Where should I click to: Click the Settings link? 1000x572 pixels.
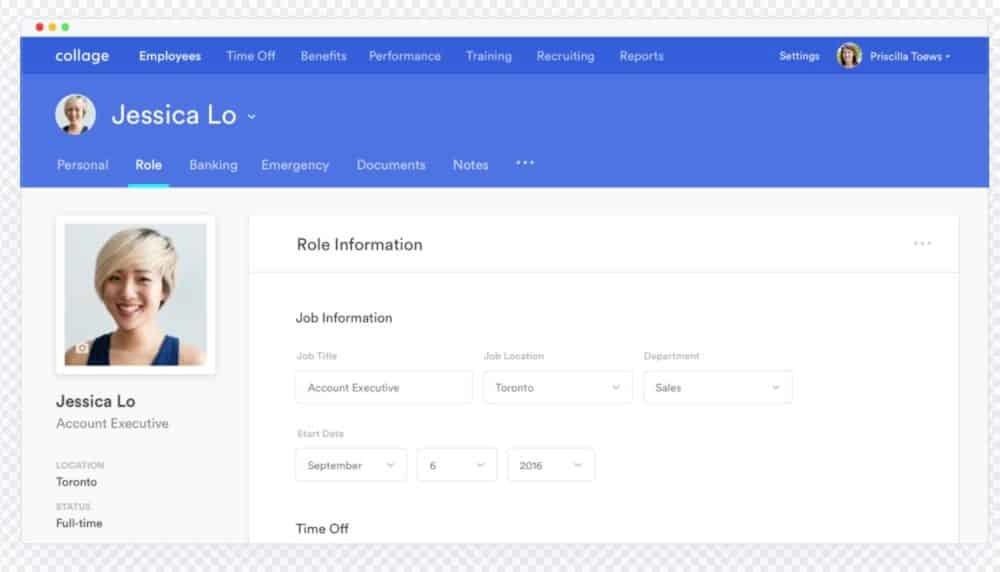[799, 56]
